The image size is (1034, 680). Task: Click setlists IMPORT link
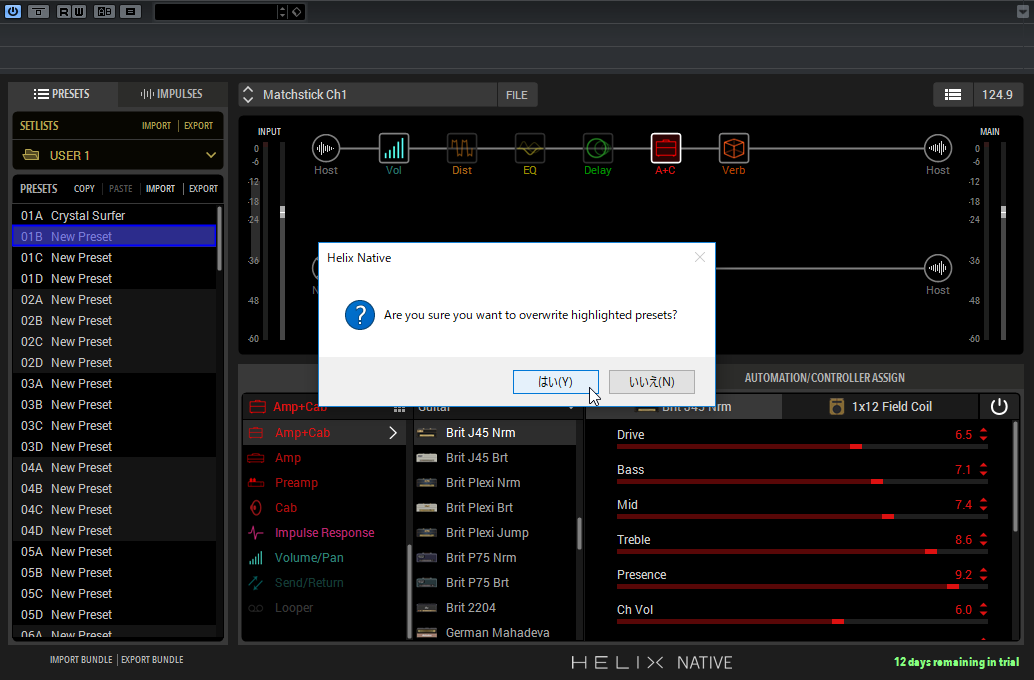(x=156, y=125)
